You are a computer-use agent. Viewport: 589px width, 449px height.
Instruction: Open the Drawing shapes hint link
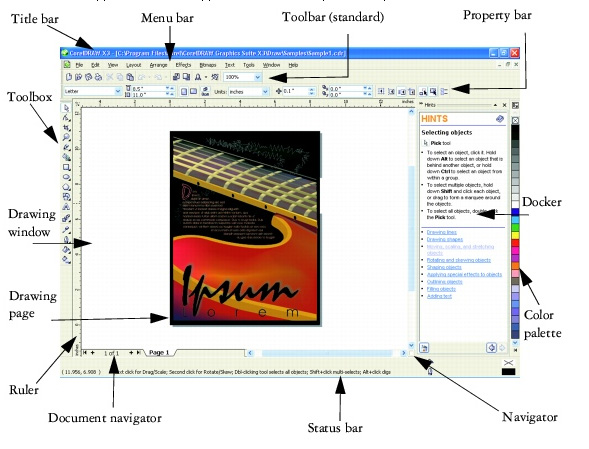pos(445,239)
